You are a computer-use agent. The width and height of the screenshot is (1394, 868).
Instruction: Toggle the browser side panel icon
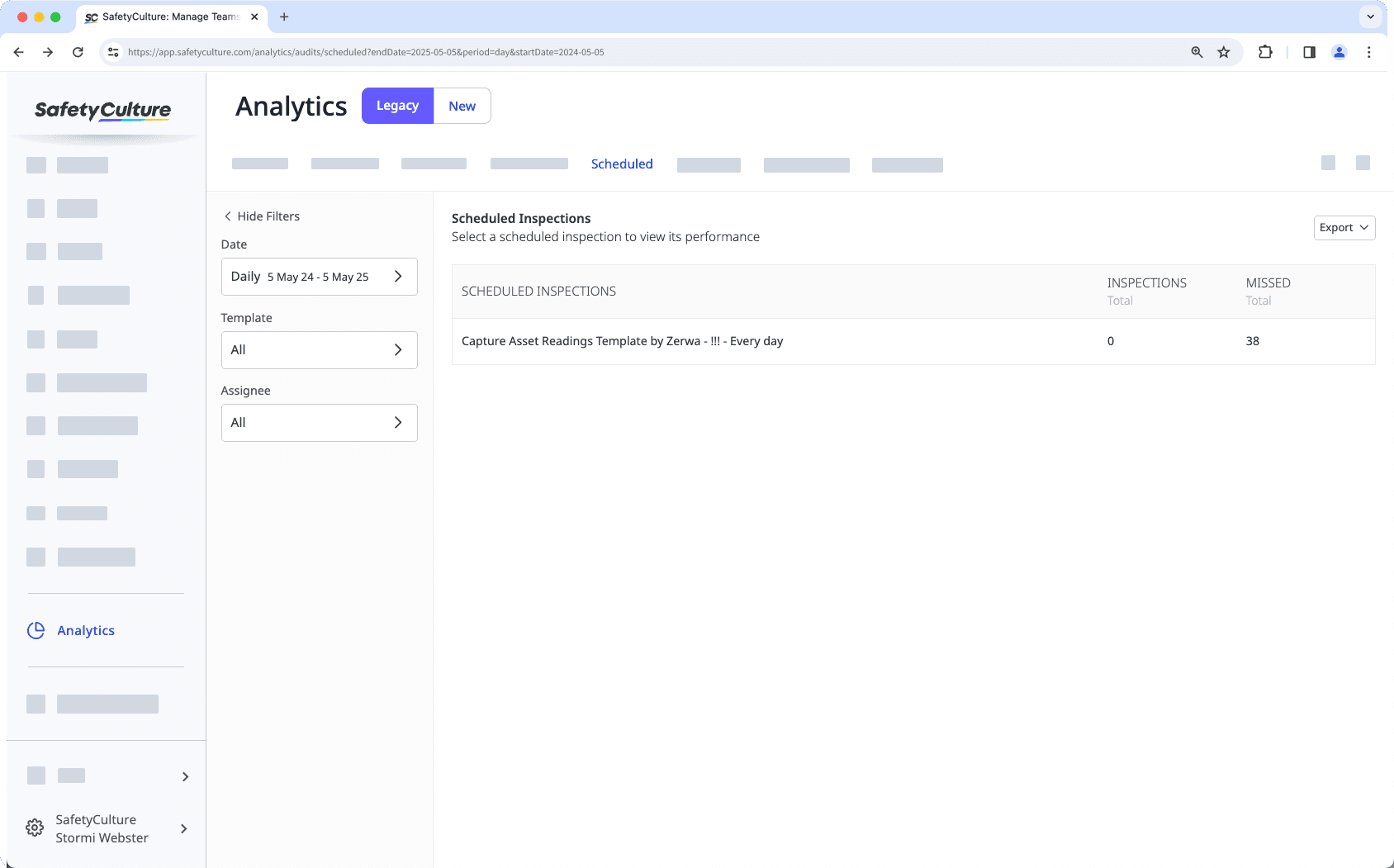pos(1309,52)
